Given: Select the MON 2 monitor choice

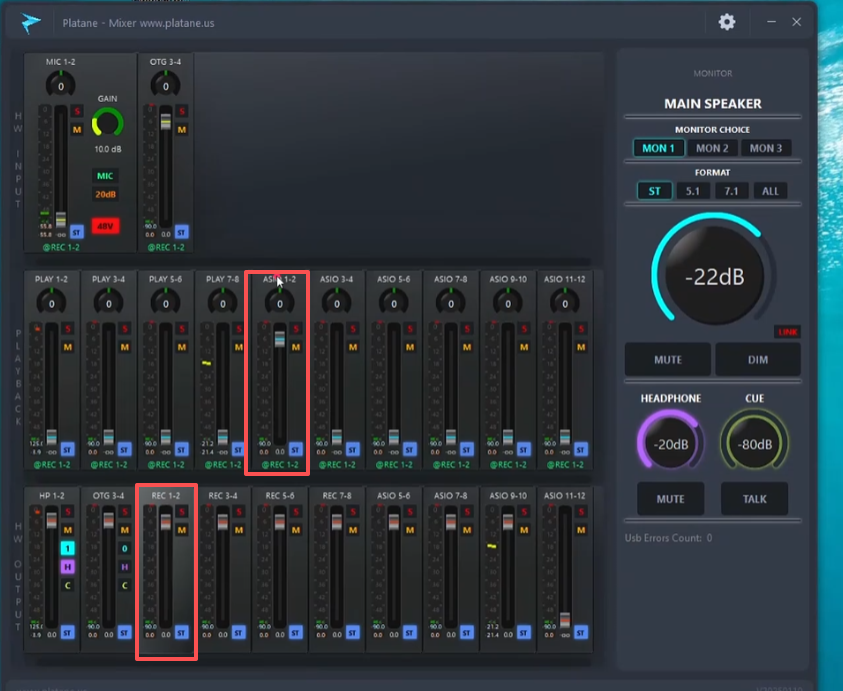Looking at the screenshot, I should coord(712,148).
